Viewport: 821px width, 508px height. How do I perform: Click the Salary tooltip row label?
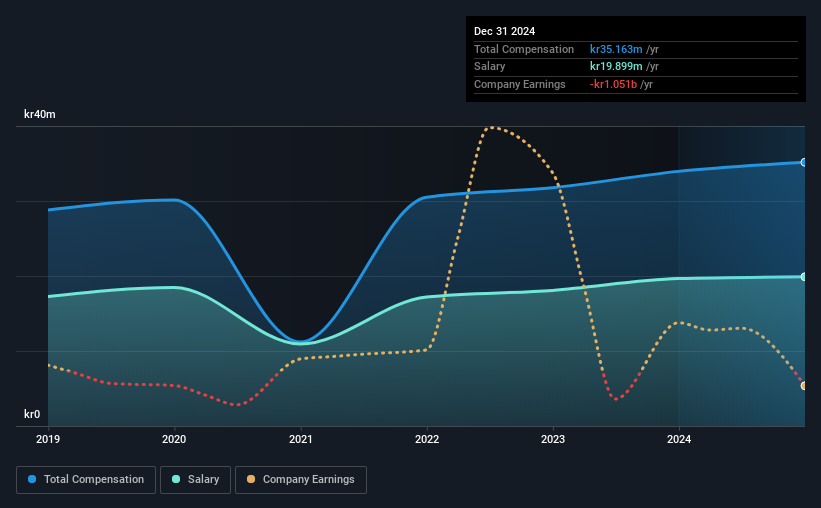[x=490, y=67]
